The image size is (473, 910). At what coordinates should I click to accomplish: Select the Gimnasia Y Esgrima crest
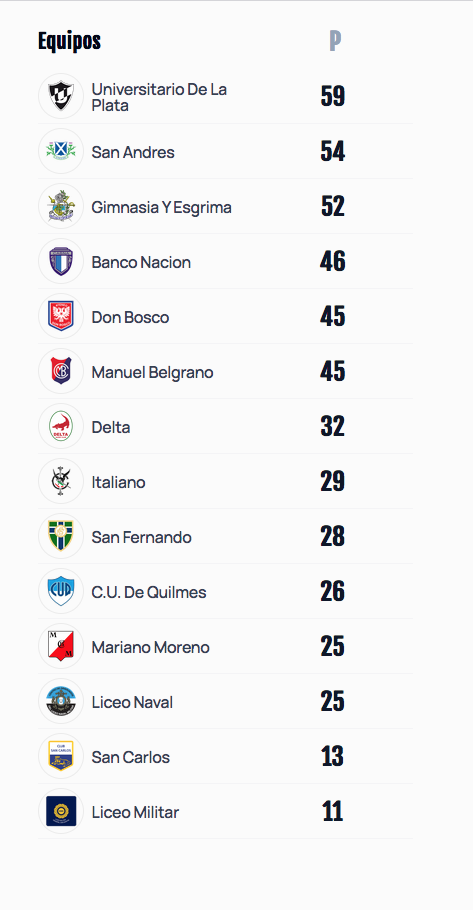point(61,206)
